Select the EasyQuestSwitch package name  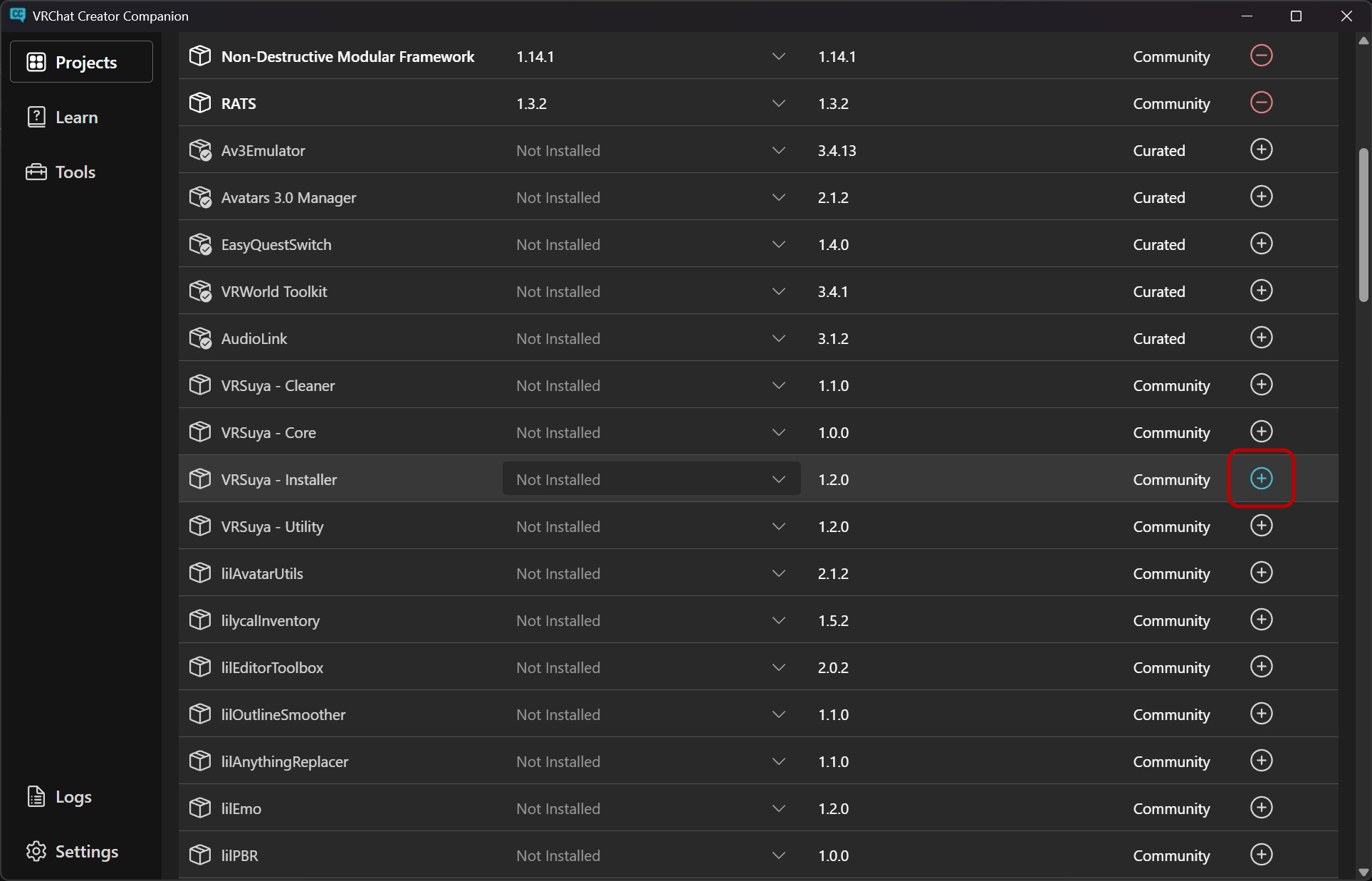(x=276, y=244)
